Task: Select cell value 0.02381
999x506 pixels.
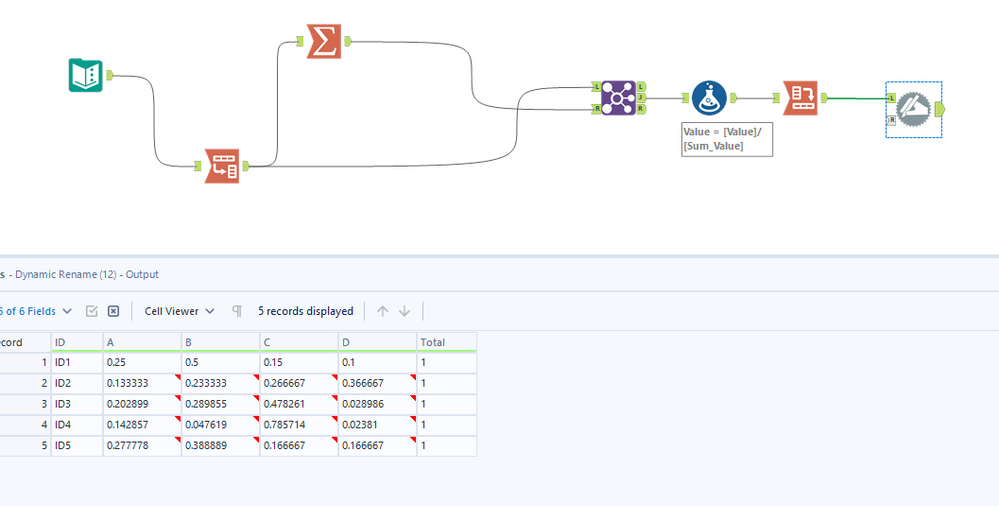Action: click(x=378, y=425)
